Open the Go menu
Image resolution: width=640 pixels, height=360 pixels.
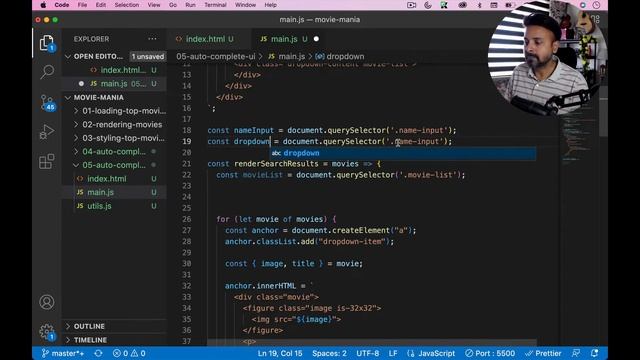pyautogui.click(x=173, y=5)
